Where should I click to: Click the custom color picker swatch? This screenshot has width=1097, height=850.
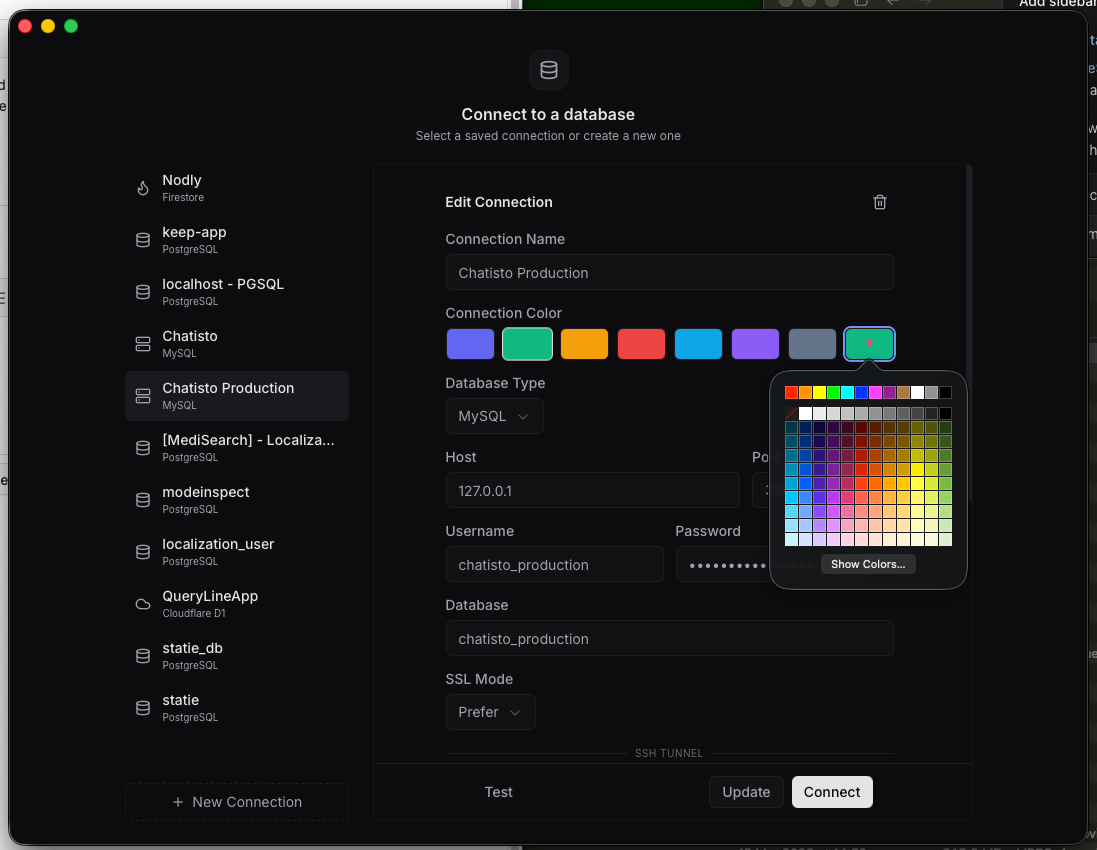point(869,344)
